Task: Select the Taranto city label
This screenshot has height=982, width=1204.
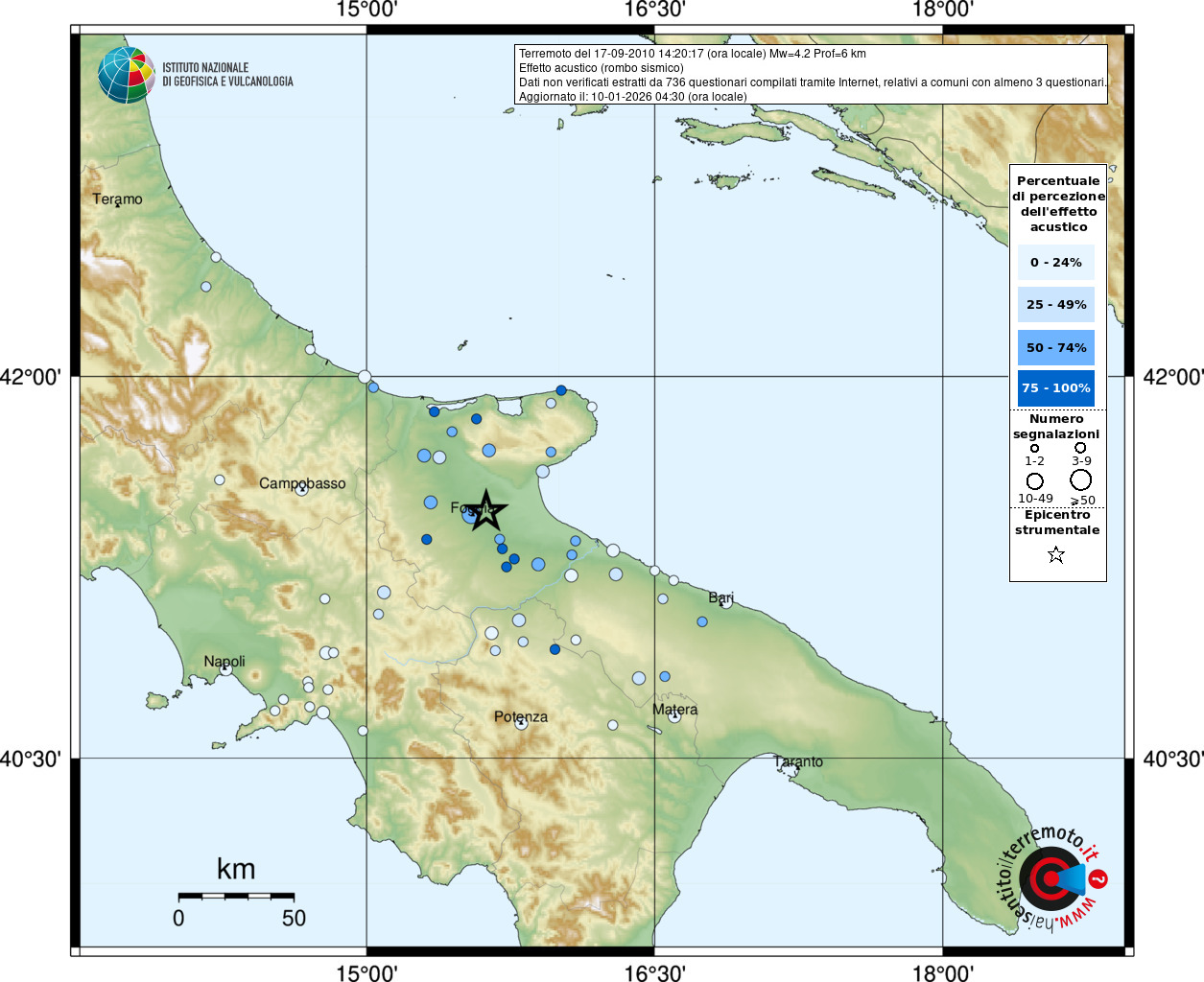Action: (x=798, y=761)
